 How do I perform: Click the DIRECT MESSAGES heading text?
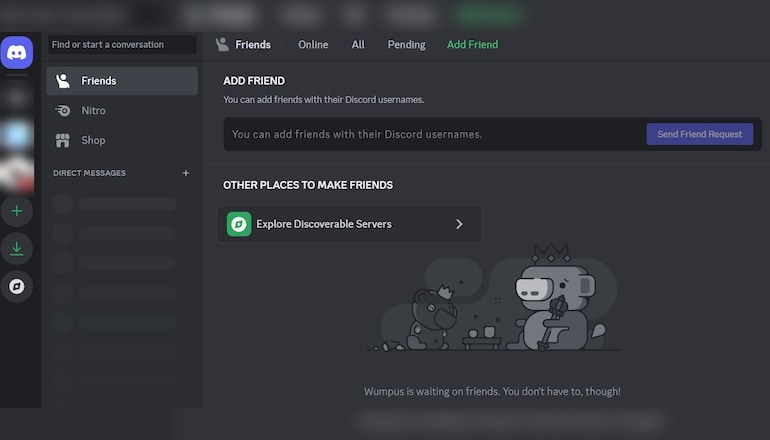[x=89, y=173]
